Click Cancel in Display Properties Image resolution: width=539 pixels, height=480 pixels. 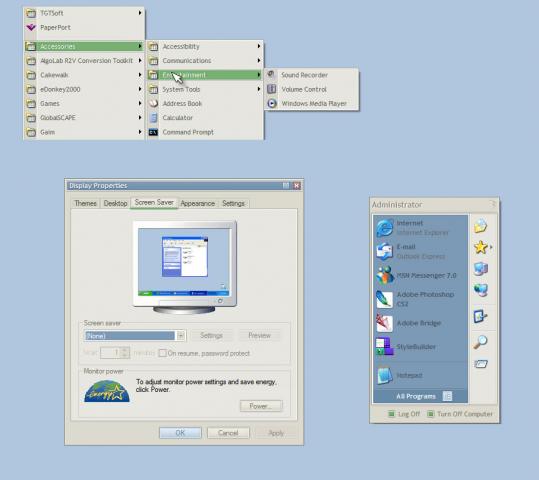(x=228, y=433)
